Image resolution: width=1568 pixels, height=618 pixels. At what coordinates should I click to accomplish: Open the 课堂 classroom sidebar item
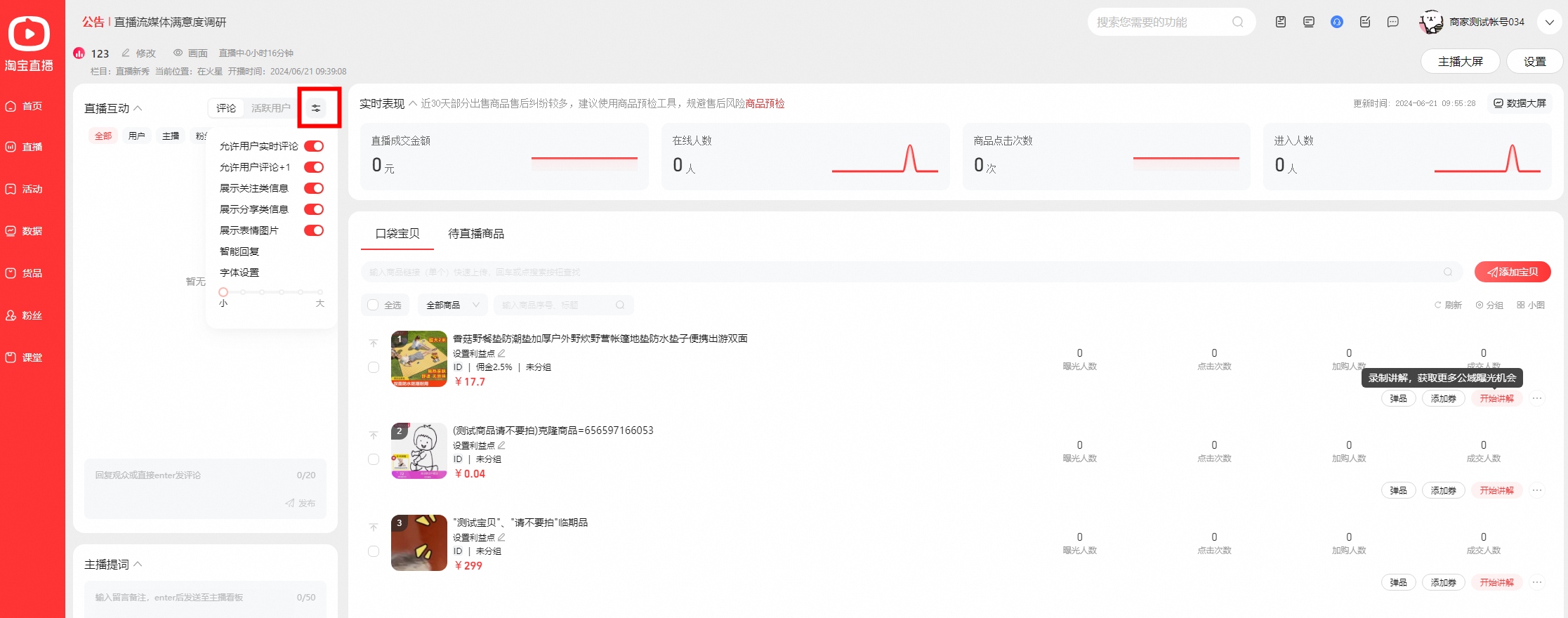[x=25, y=357]
